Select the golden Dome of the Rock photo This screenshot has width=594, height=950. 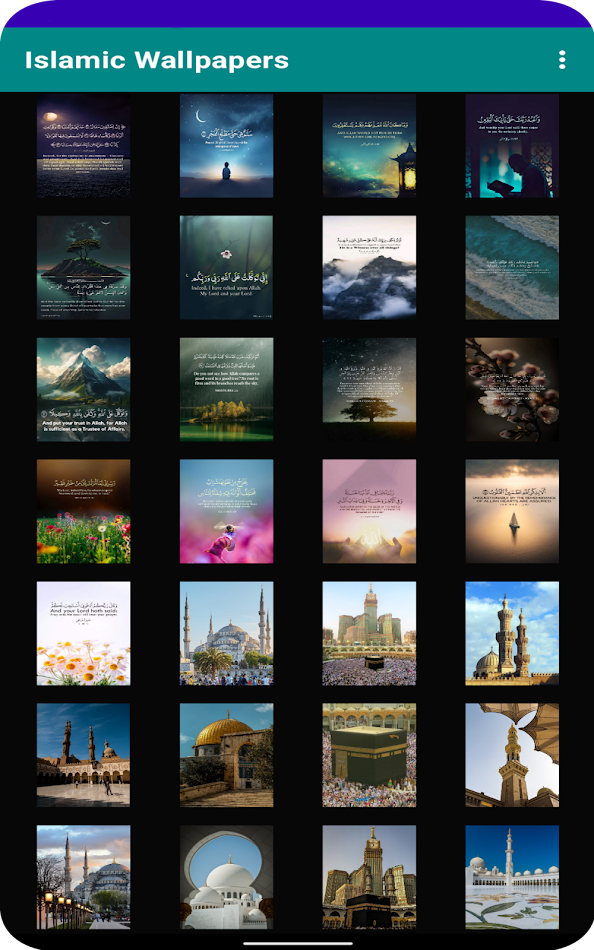pos(227,756)
